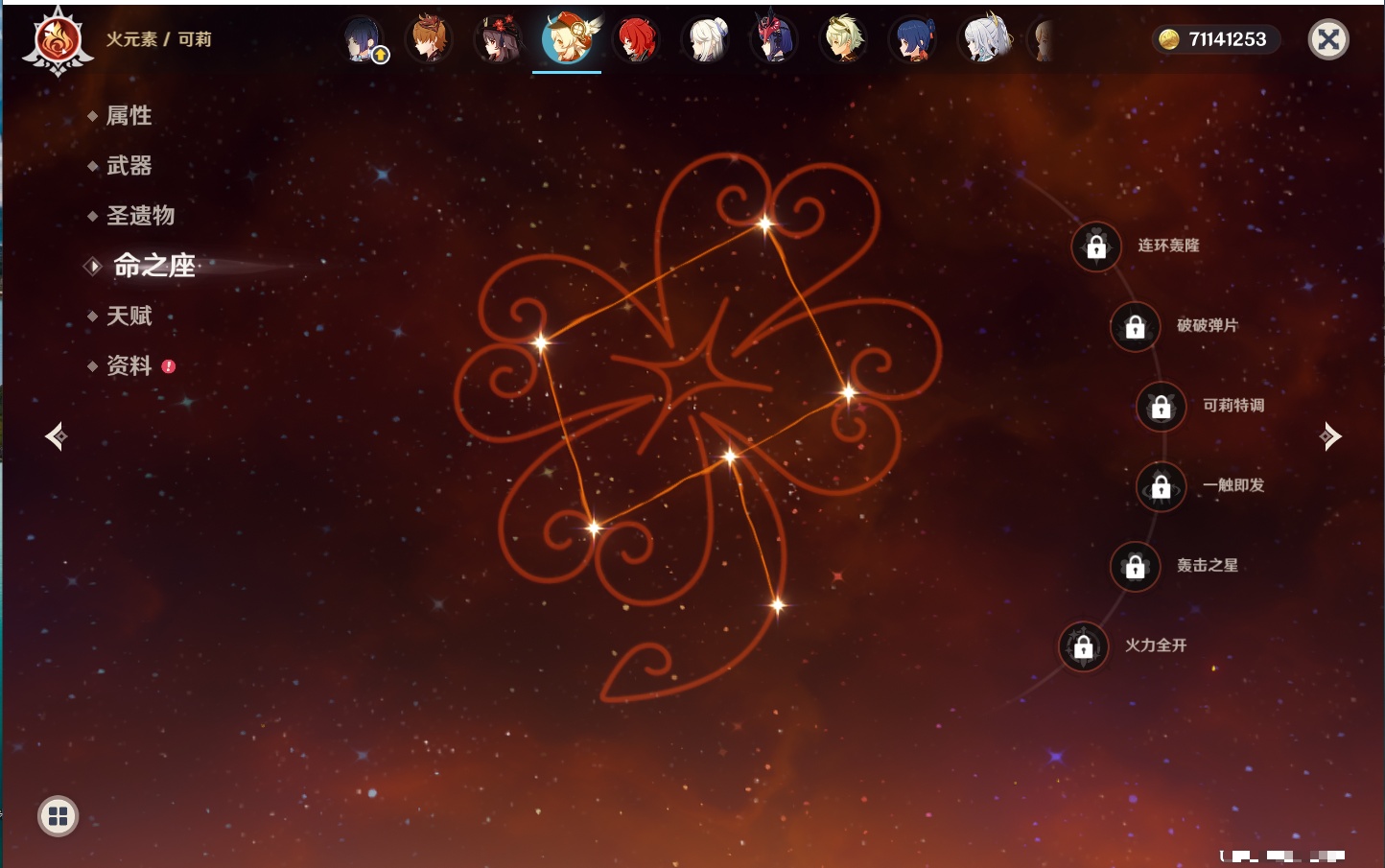Click the 火元素 / 可莉 header text
This screenshot has width=1385, height=868.
coord(158,39)
